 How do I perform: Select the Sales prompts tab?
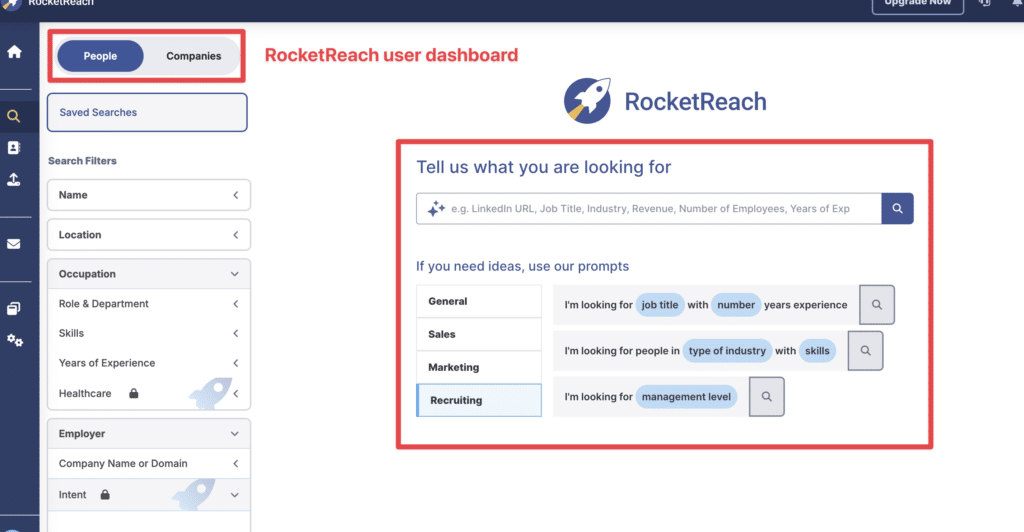[x=479, y=334]
